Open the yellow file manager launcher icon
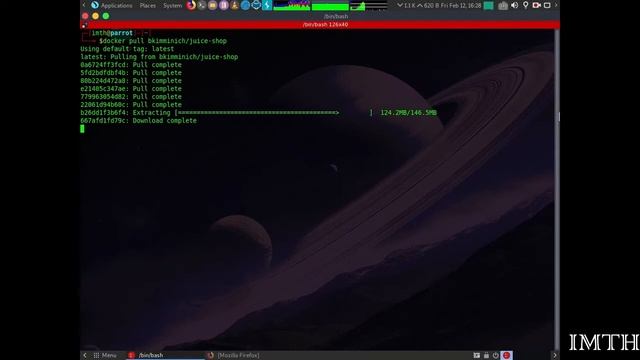This screenshot has width=640, height=360. click(x=212, y=5)
